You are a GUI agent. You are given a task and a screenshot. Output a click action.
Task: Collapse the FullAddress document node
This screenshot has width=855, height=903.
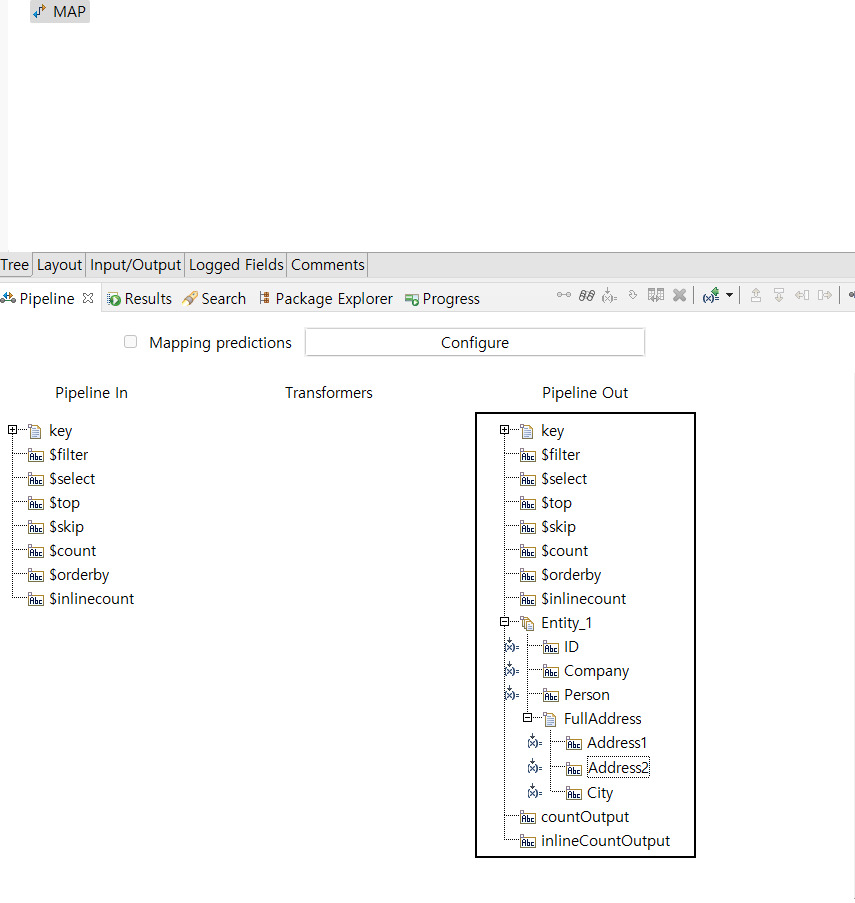[x=527, y=718]
